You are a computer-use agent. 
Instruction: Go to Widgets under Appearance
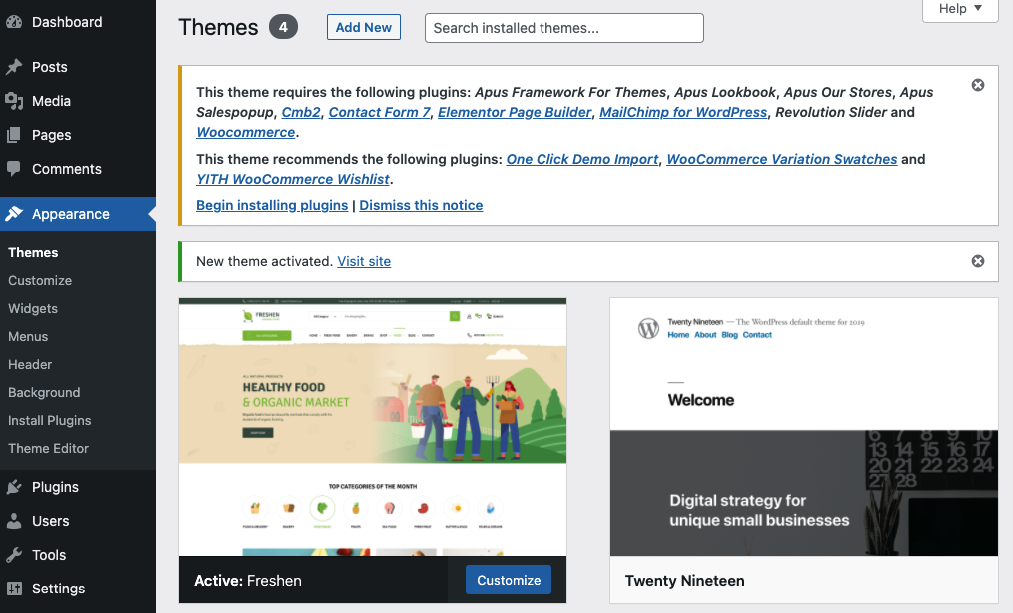pos(33,309)
